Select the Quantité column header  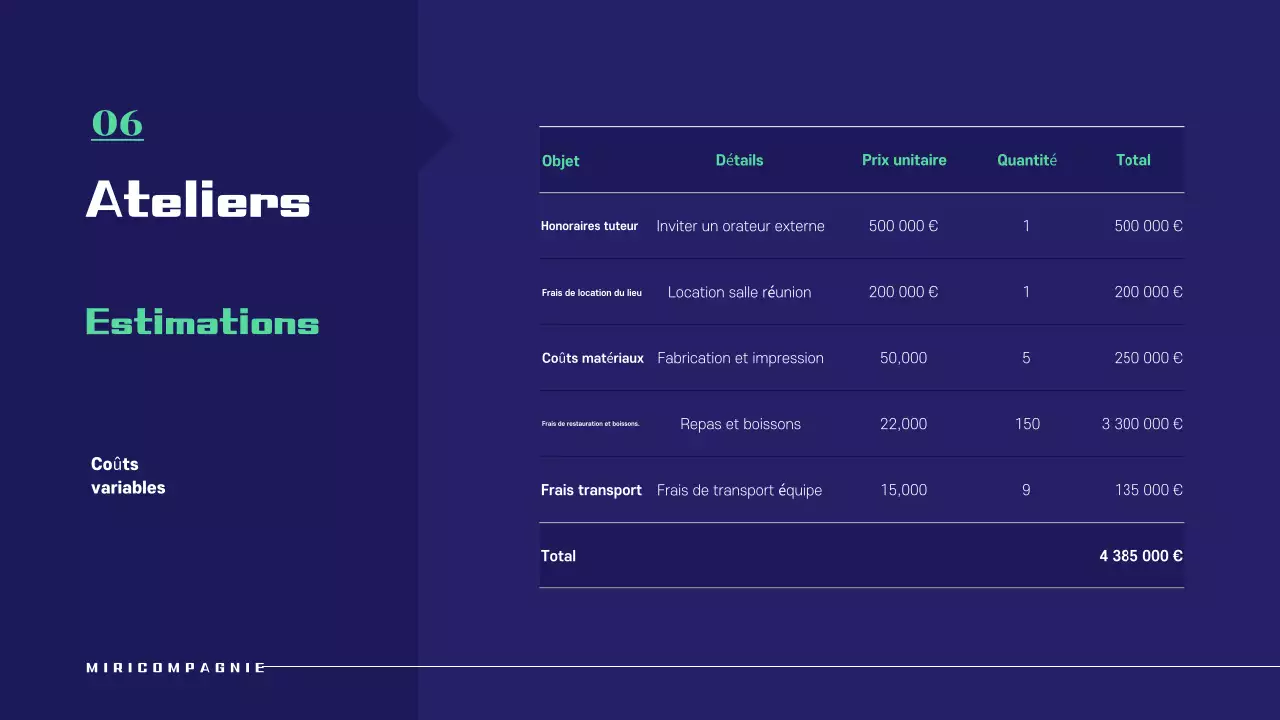point(1027,160)
